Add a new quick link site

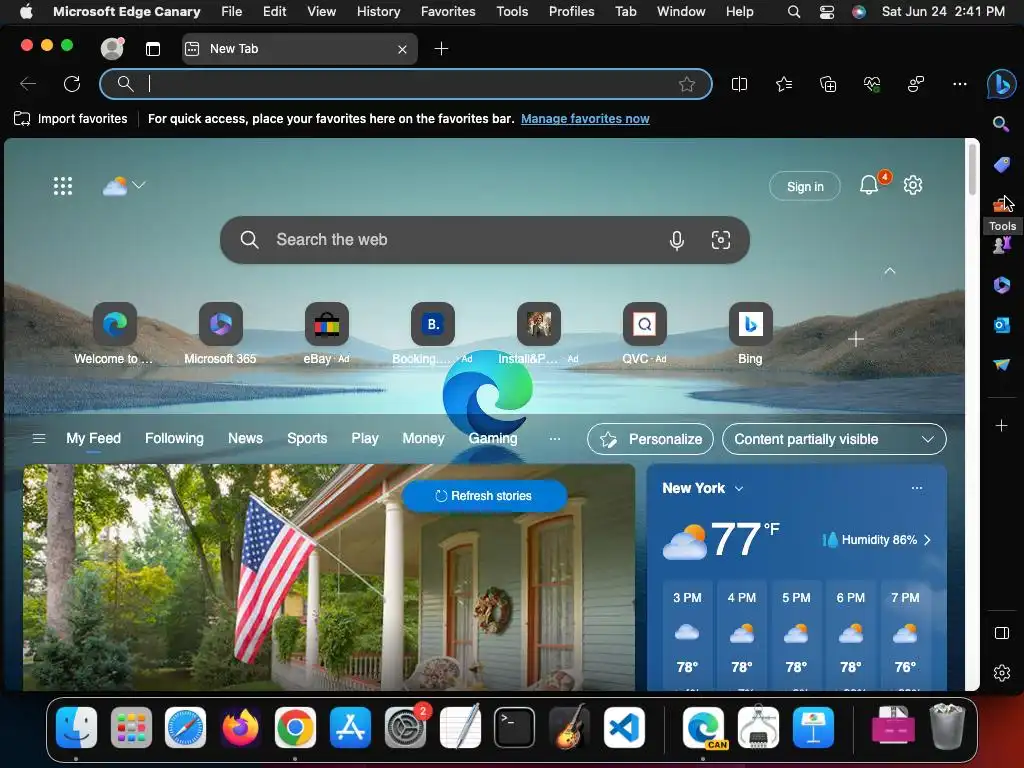pos(856,339)
